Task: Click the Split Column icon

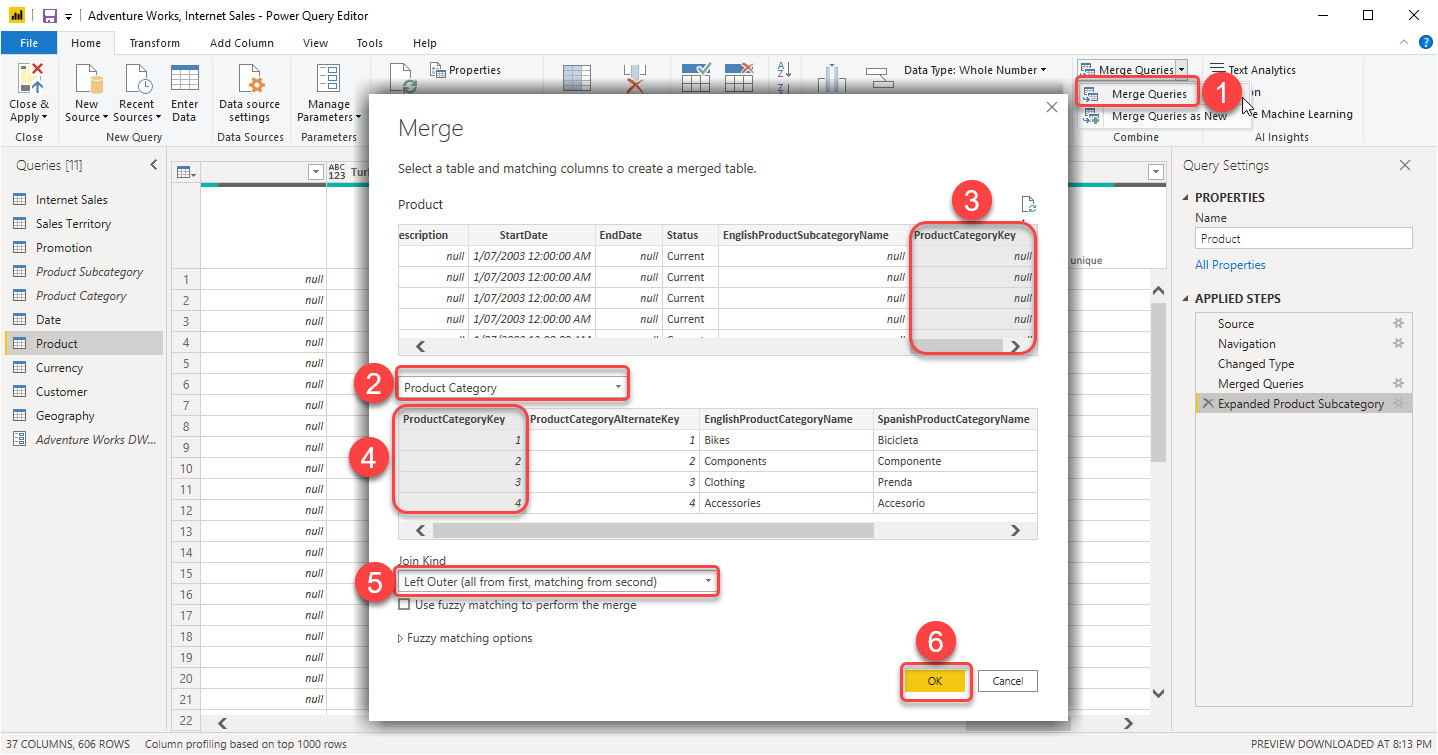Action: pyautogui.click(x=832, y=78)
